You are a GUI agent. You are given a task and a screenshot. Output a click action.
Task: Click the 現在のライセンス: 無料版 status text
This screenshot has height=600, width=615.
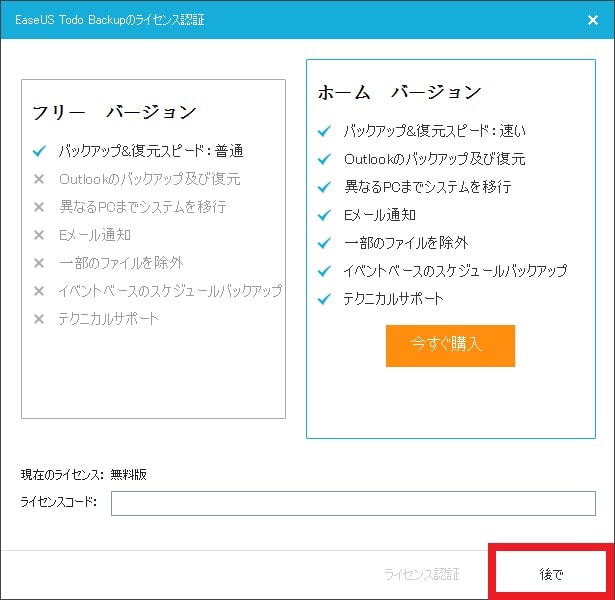point(84,475)
